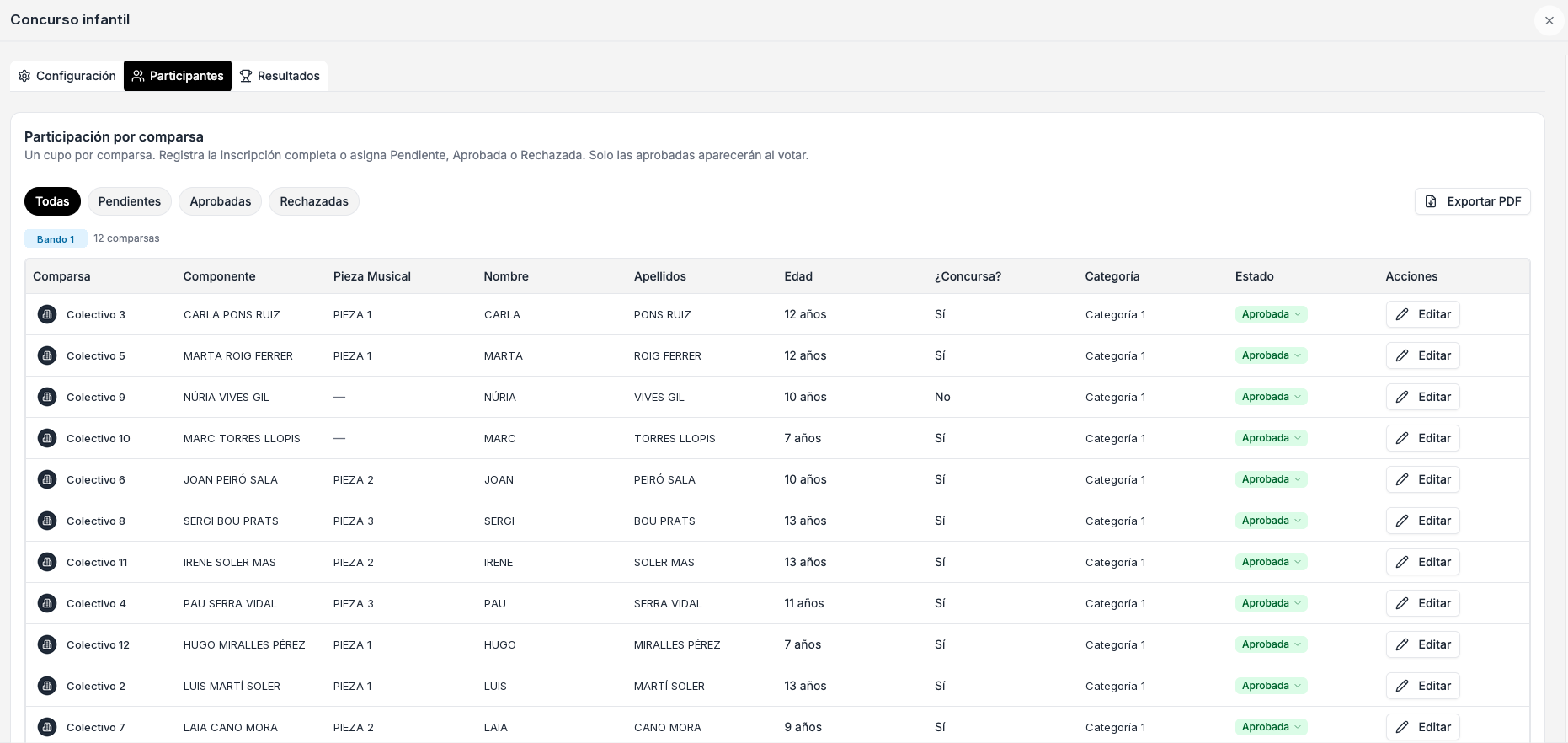Click the Colectivo 12 avatar icon

[47, 644]
